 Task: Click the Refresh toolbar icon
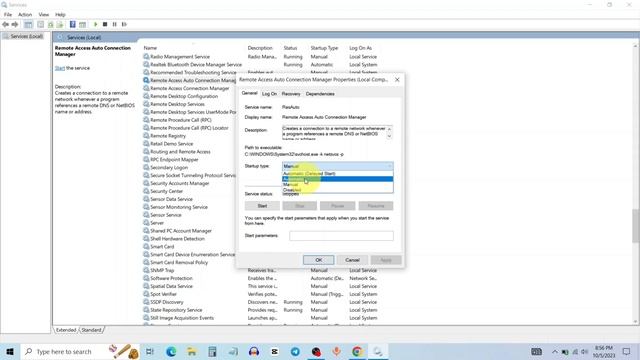(51, 24)
